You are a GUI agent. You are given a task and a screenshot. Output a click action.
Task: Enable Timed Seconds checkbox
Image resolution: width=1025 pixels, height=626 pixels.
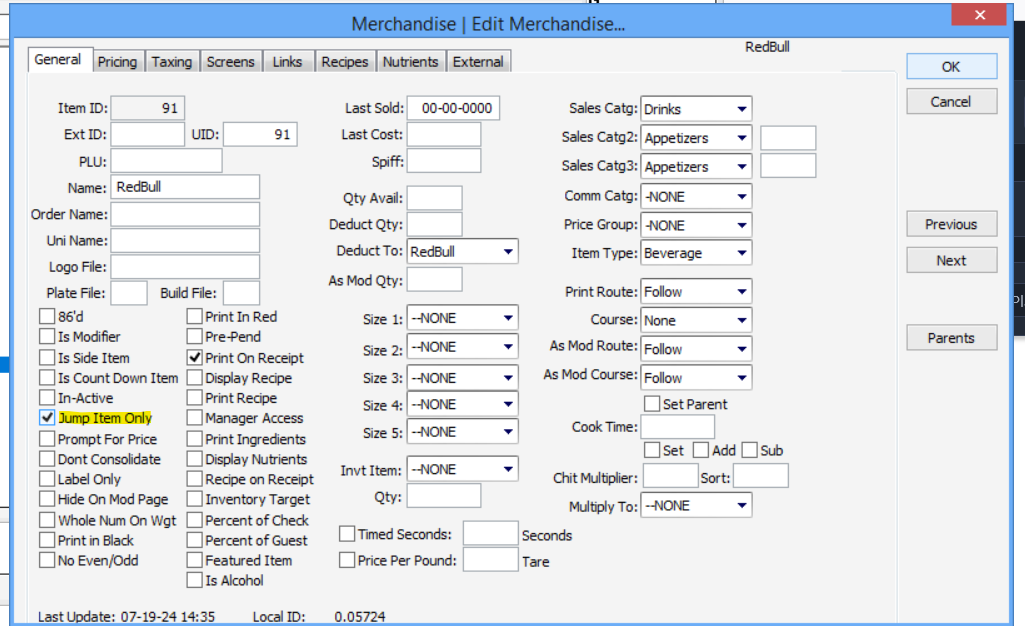347,534
